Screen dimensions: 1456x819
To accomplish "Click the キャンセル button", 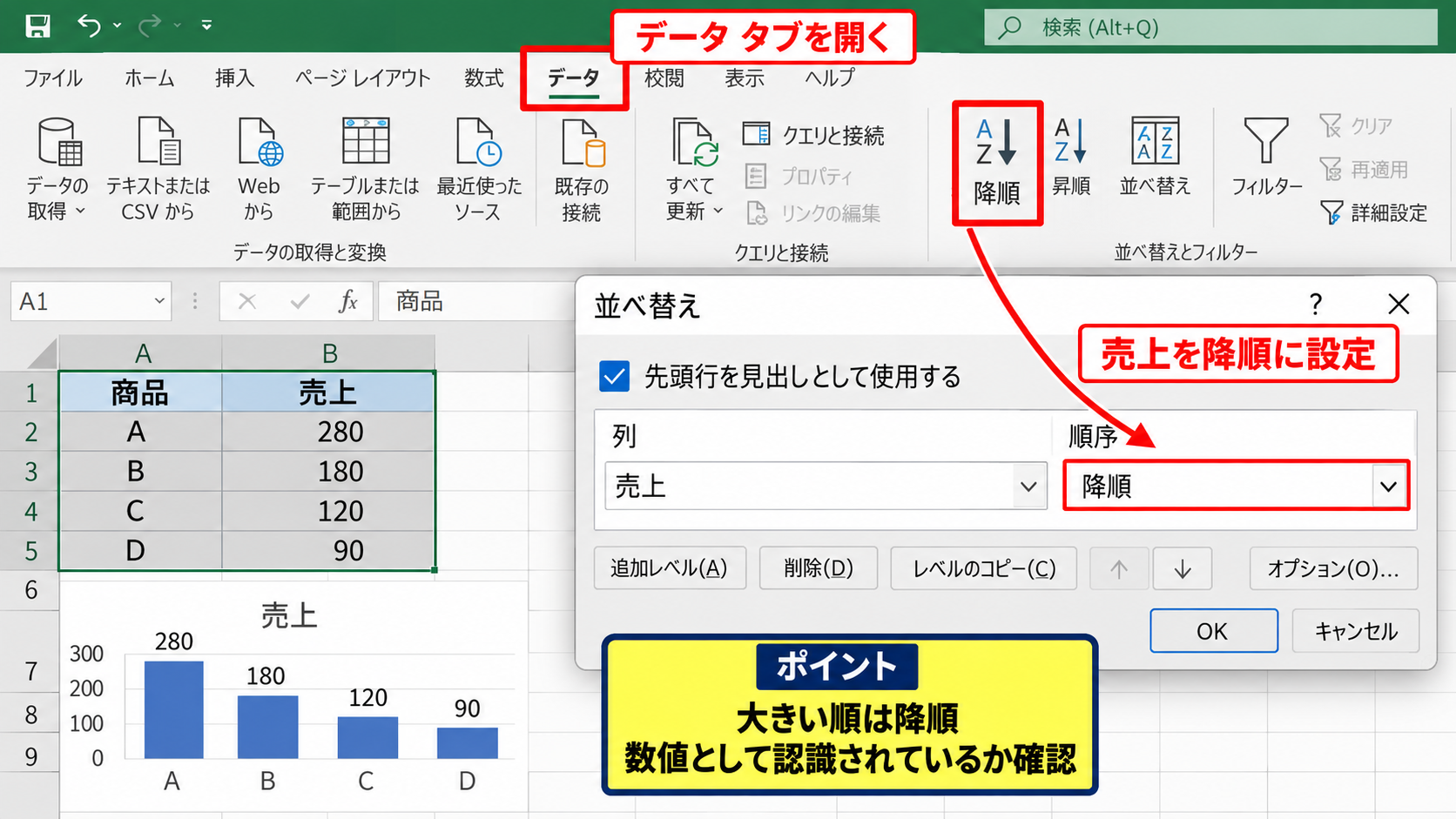I will click(1355, 631).
